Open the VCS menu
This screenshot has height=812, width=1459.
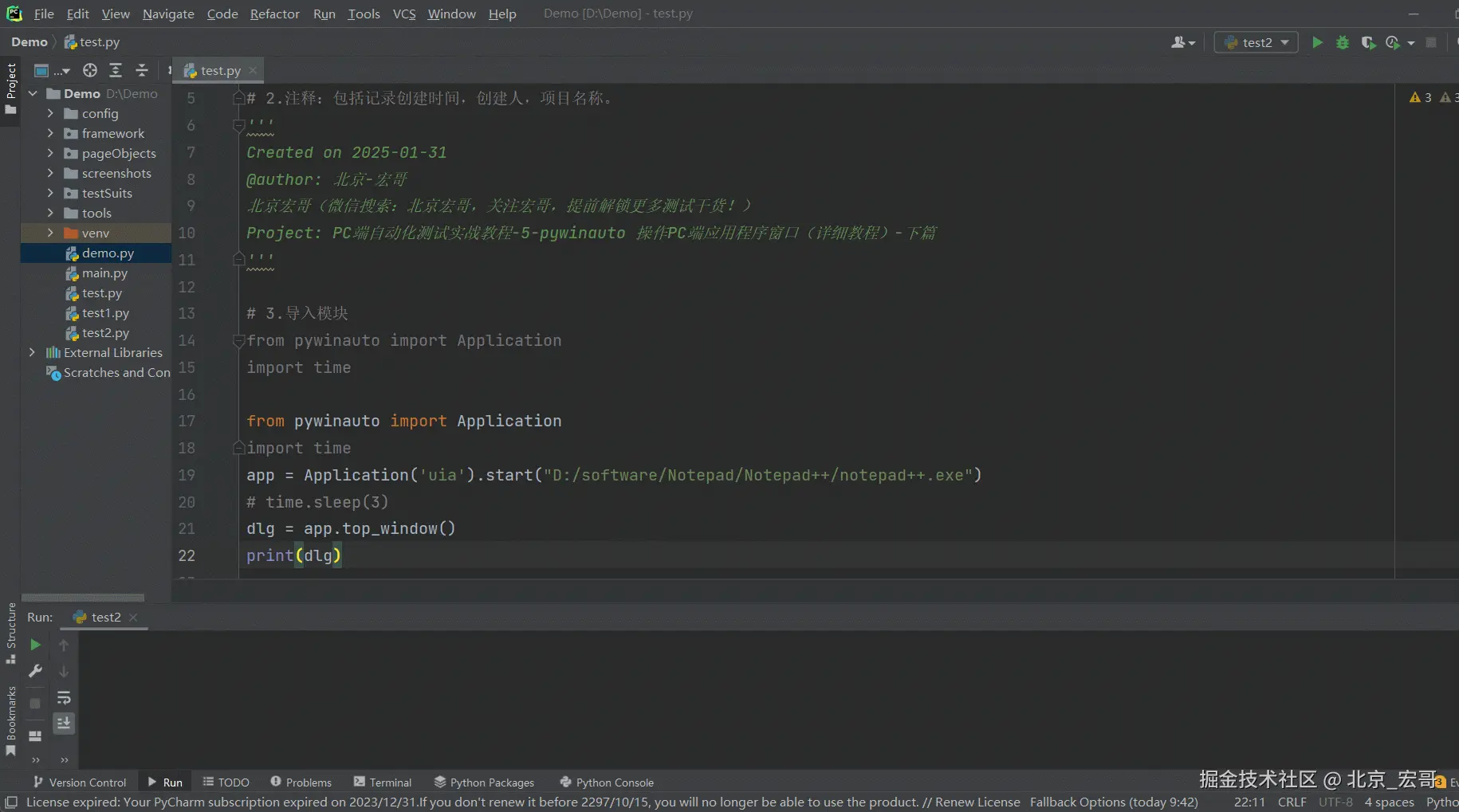(404, 14)
